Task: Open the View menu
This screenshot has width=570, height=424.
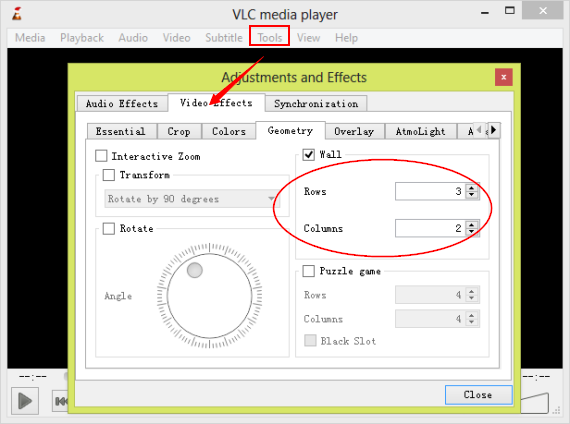Action: tap(308, 37)
